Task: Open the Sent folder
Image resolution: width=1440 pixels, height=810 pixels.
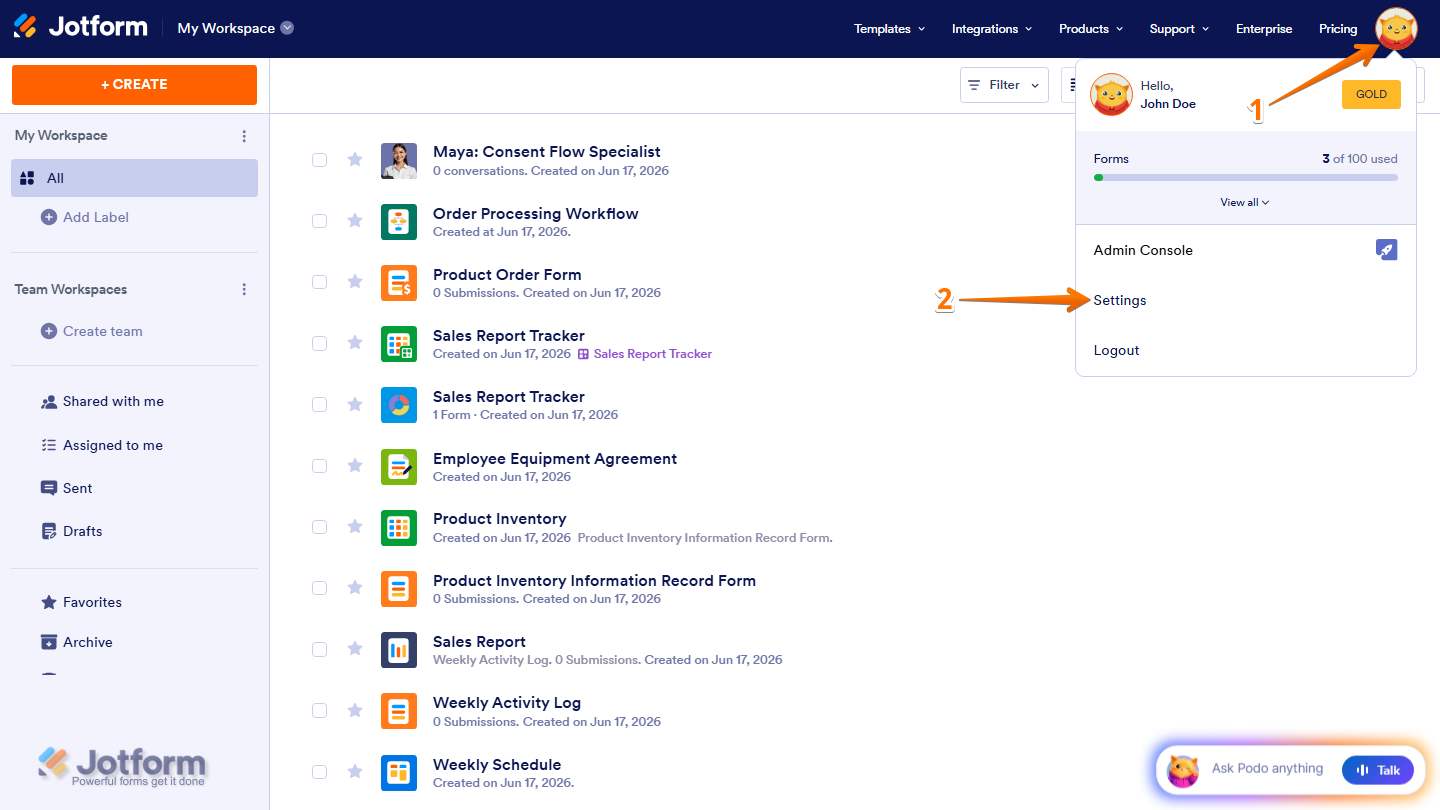Action: [x=67, y=488]
